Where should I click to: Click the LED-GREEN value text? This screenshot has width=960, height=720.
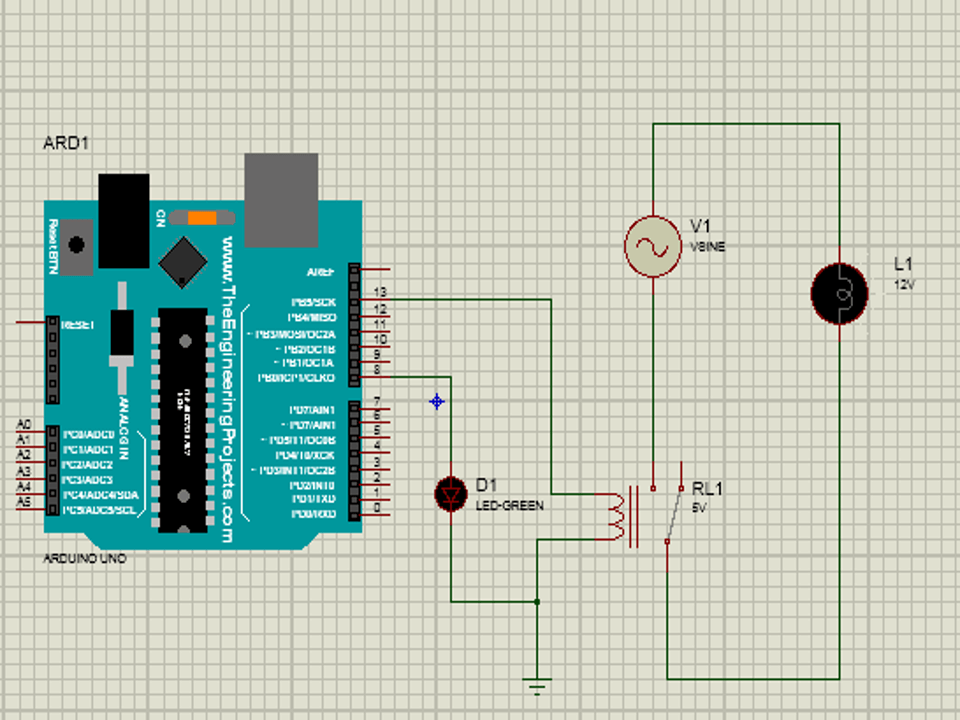[x=509, y=506]
